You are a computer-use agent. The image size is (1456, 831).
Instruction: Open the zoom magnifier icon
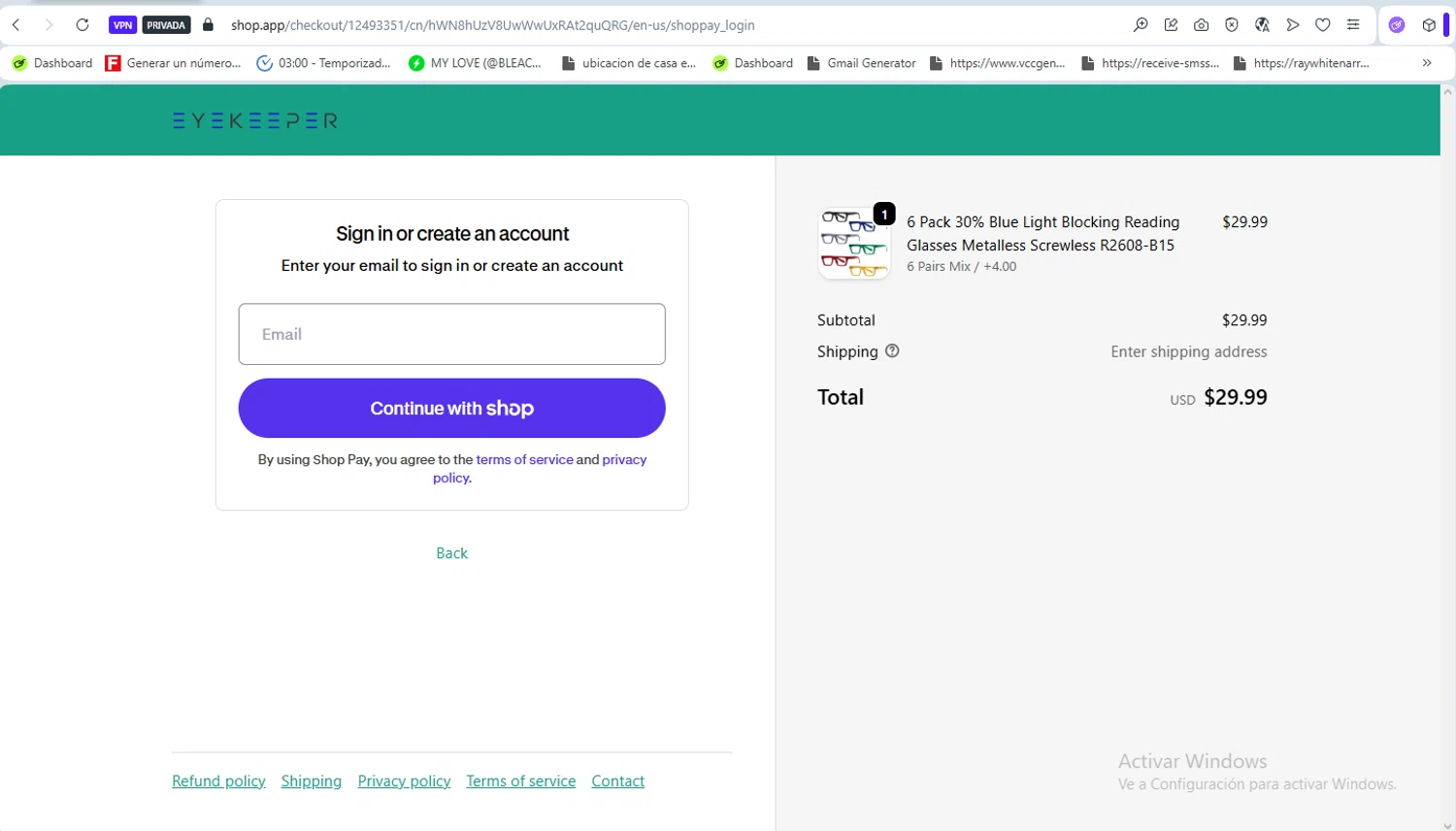(1141, 25)
